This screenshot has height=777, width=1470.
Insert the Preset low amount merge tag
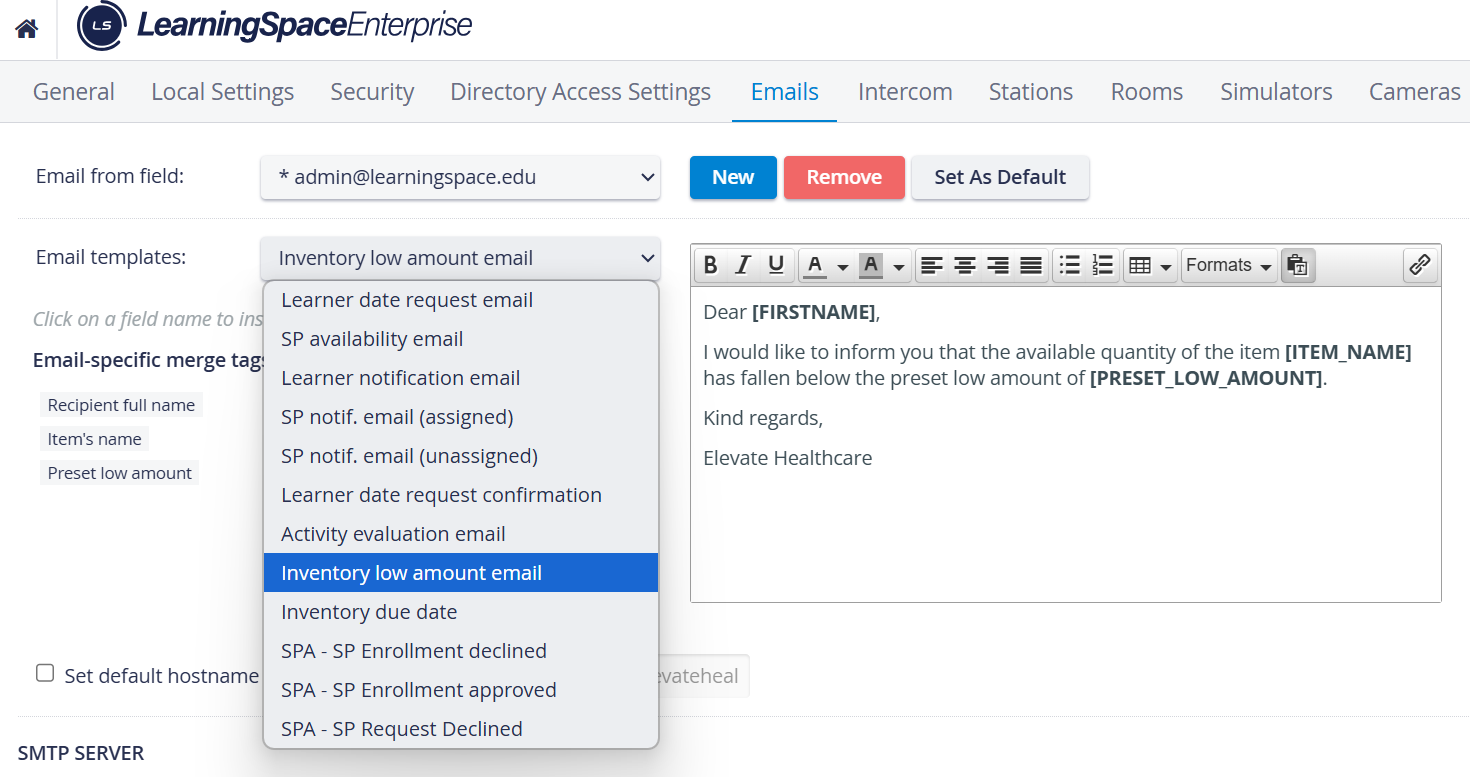(x=120, y=473)
